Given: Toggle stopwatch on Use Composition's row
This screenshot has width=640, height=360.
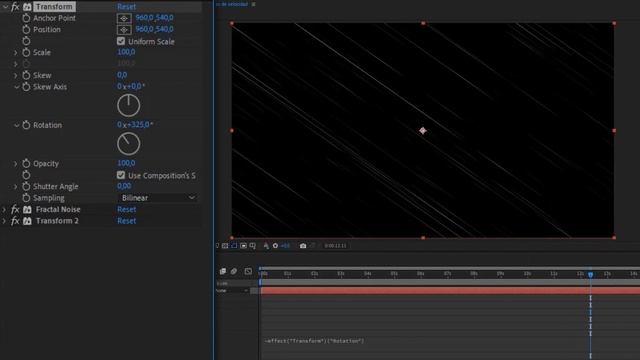Looking at the screenshot, I should (x=26, y=175).
